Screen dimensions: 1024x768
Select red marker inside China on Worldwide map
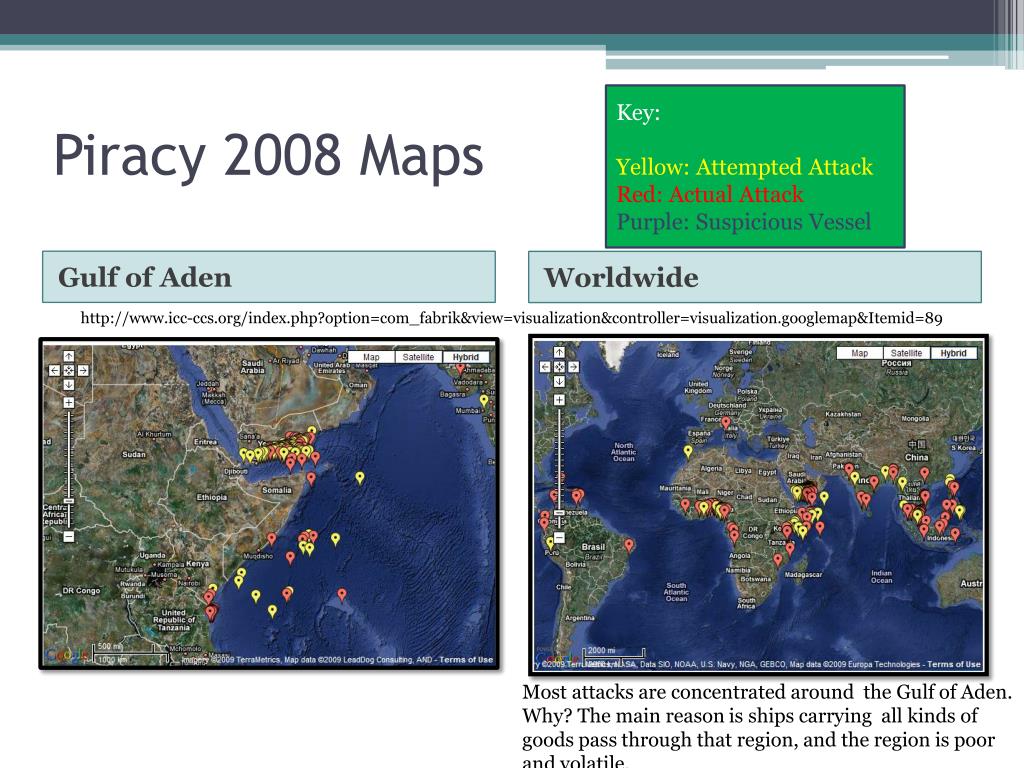tap(924, 473)
